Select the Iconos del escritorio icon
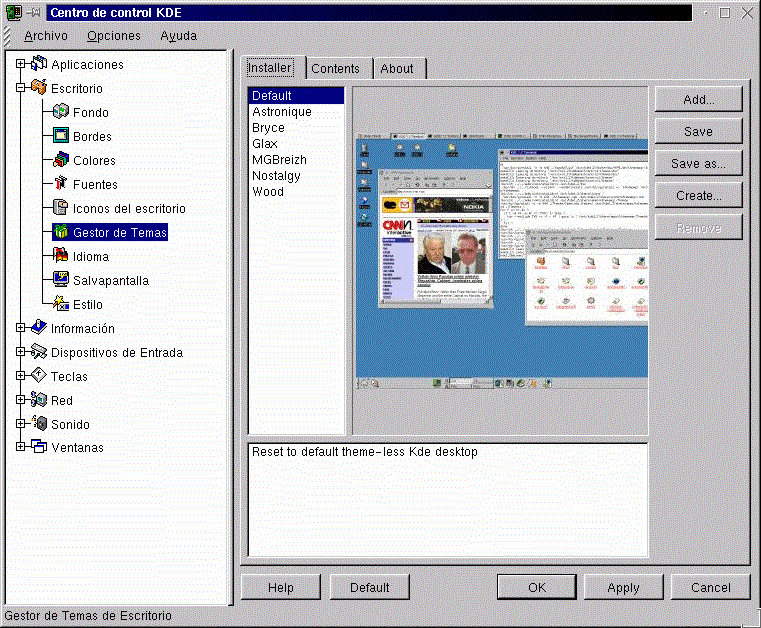Viewport: 761px width, 628px height. (60, 209)
